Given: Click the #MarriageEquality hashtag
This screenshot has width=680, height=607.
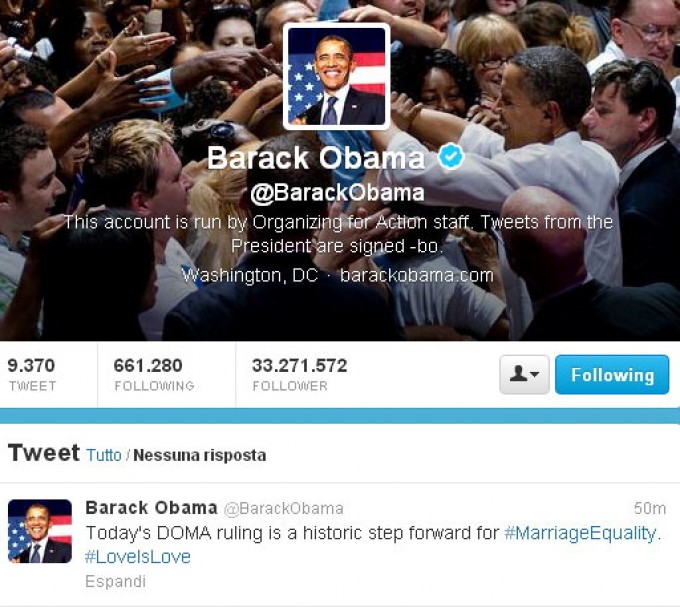Looking at the screenshot, I should [x=580, y=533].
